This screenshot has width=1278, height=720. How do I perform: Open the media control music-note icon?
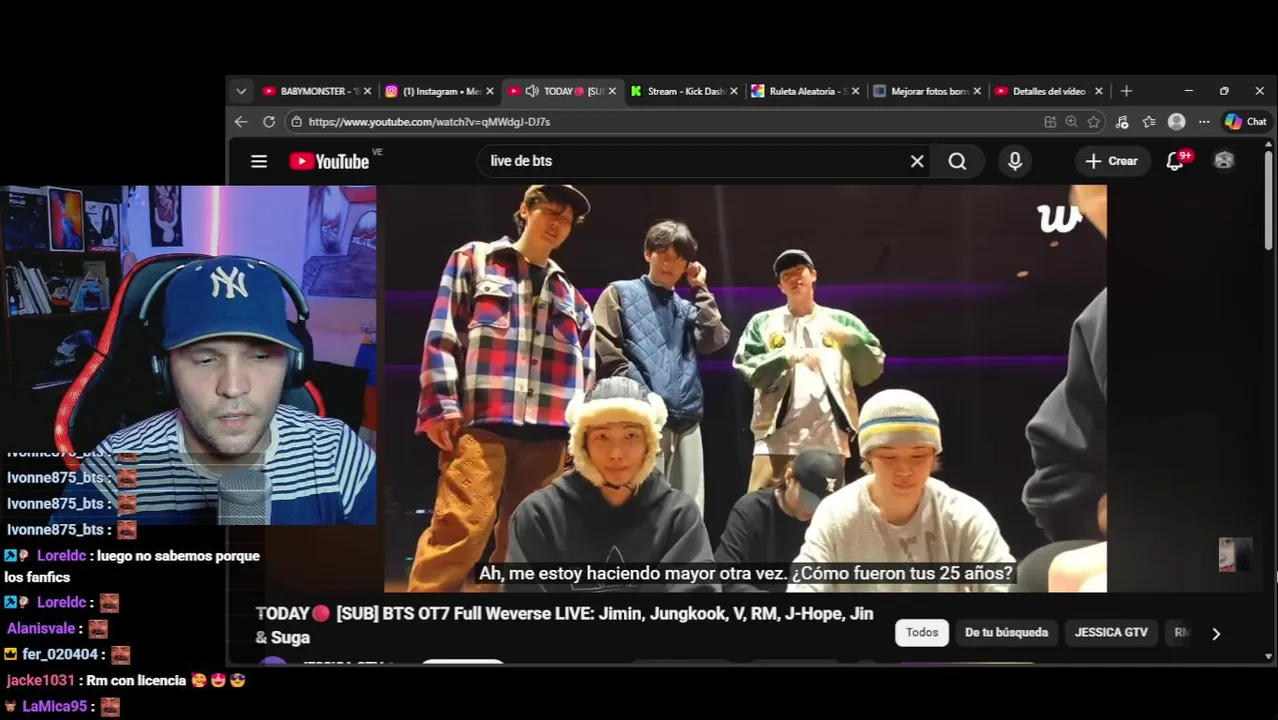[1122, 121]
